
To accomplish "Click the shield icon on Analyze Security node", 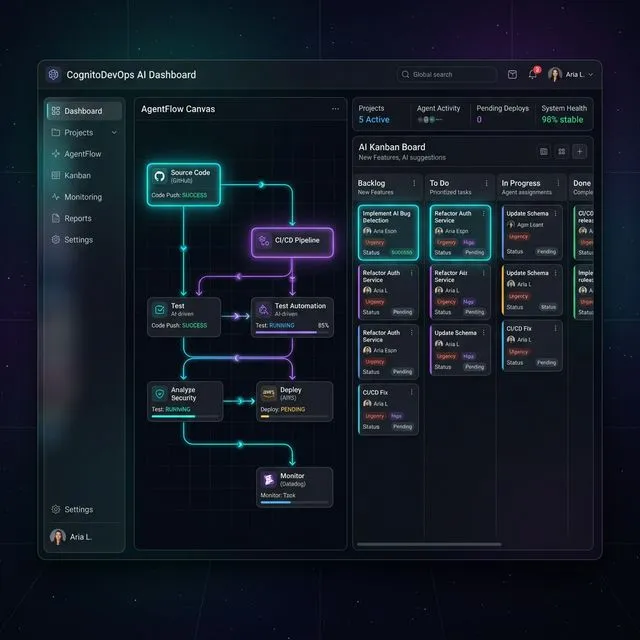I will tap(160, 394).
